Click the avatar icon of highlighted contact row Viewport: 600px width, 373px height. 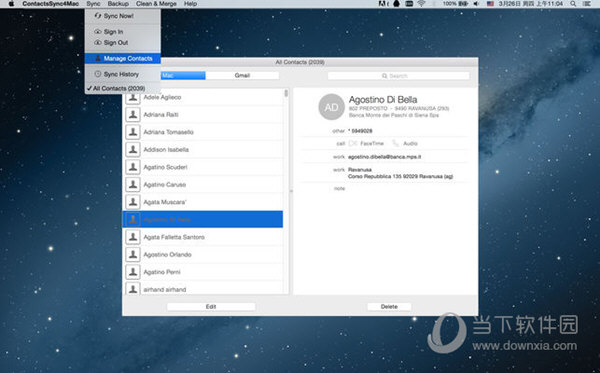[x=133, y=220]
